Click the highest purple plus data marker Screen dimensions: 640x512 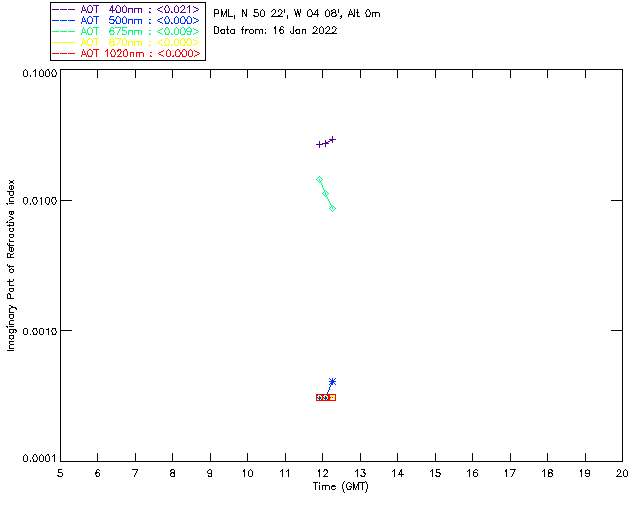tap(333, 140)
